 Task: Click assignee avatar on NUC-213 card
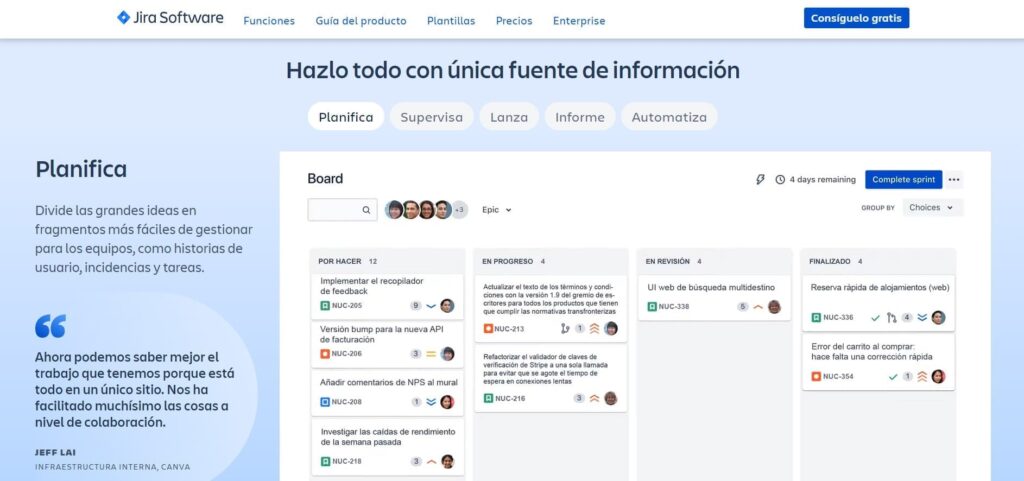pos(611,328)
